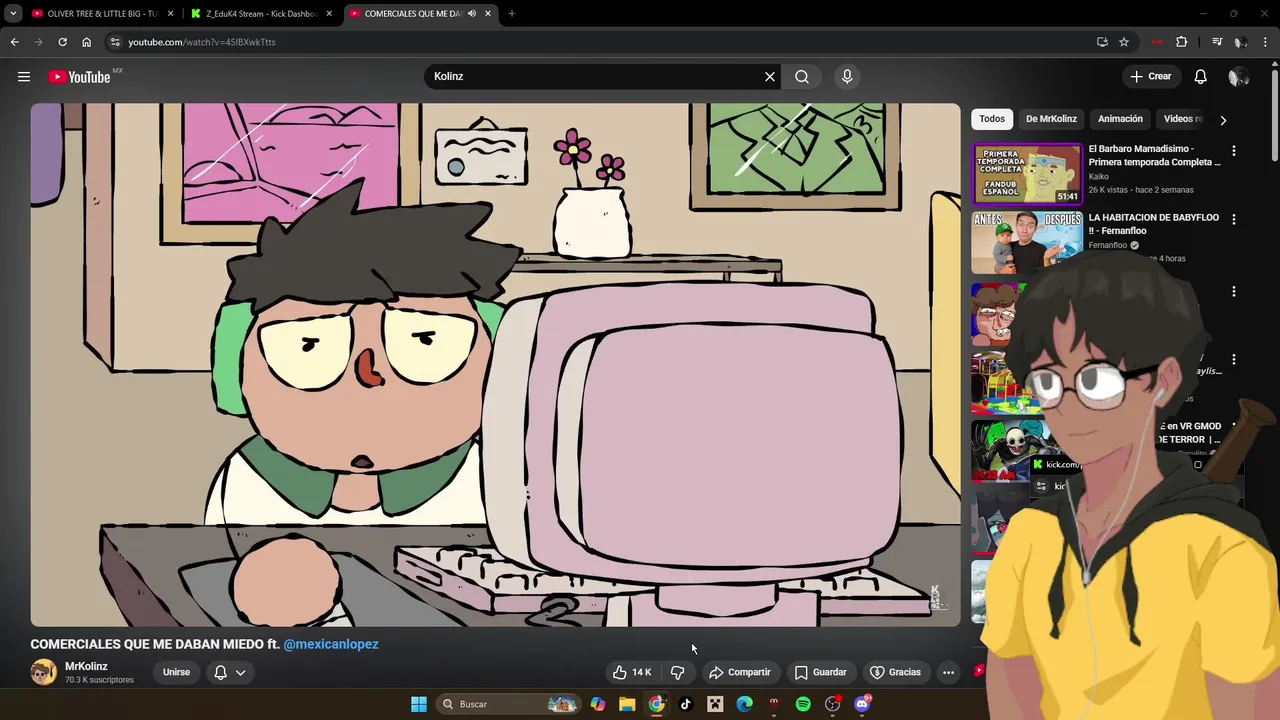Viewport: 1280px width, 720px height.
Task: View site information icon in address bar
Action: [x=115, y=42]
